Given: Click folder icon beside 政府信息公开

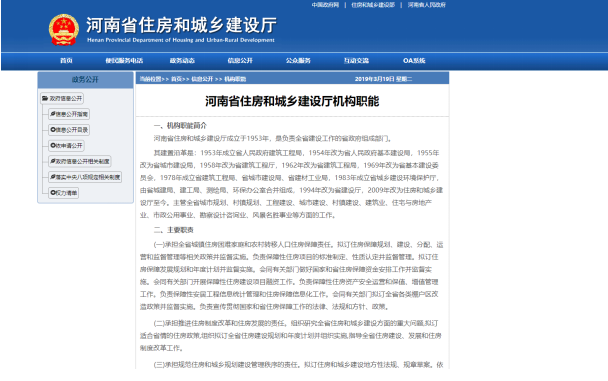Looking at the screenshot, I should (45, 98).
